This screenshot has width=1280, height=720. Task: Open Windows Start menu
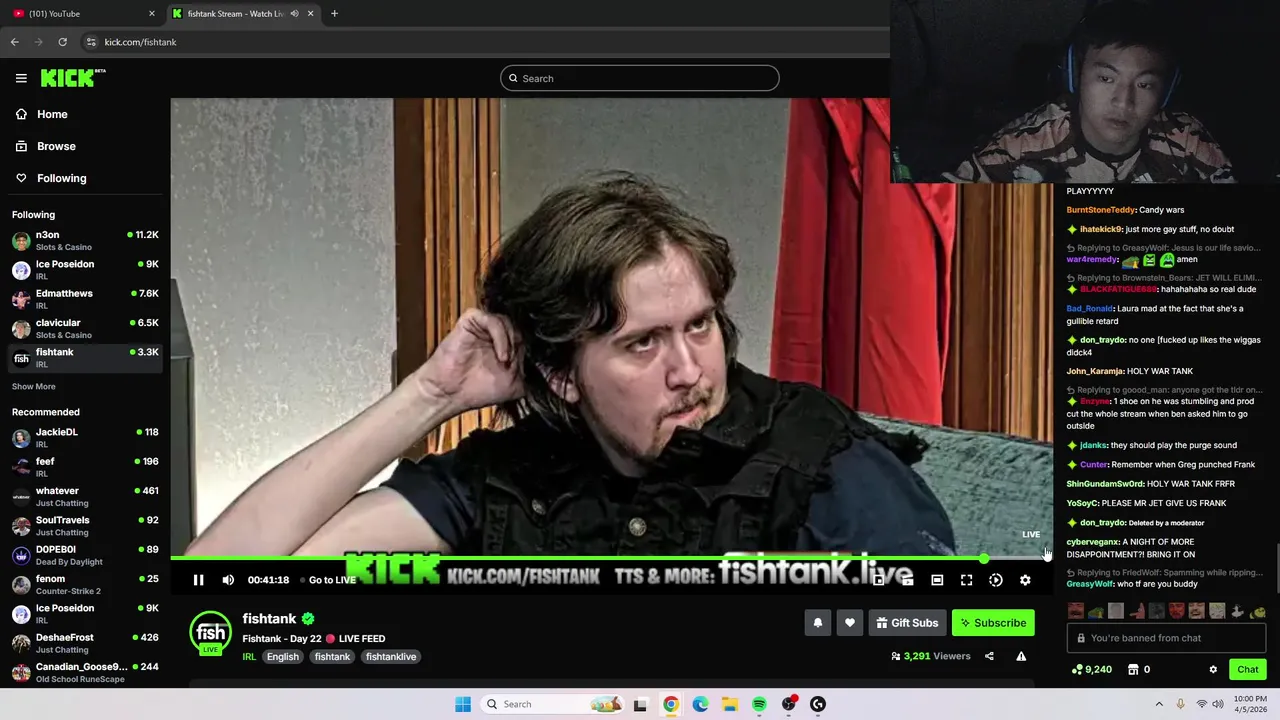[x=463, y=704]
